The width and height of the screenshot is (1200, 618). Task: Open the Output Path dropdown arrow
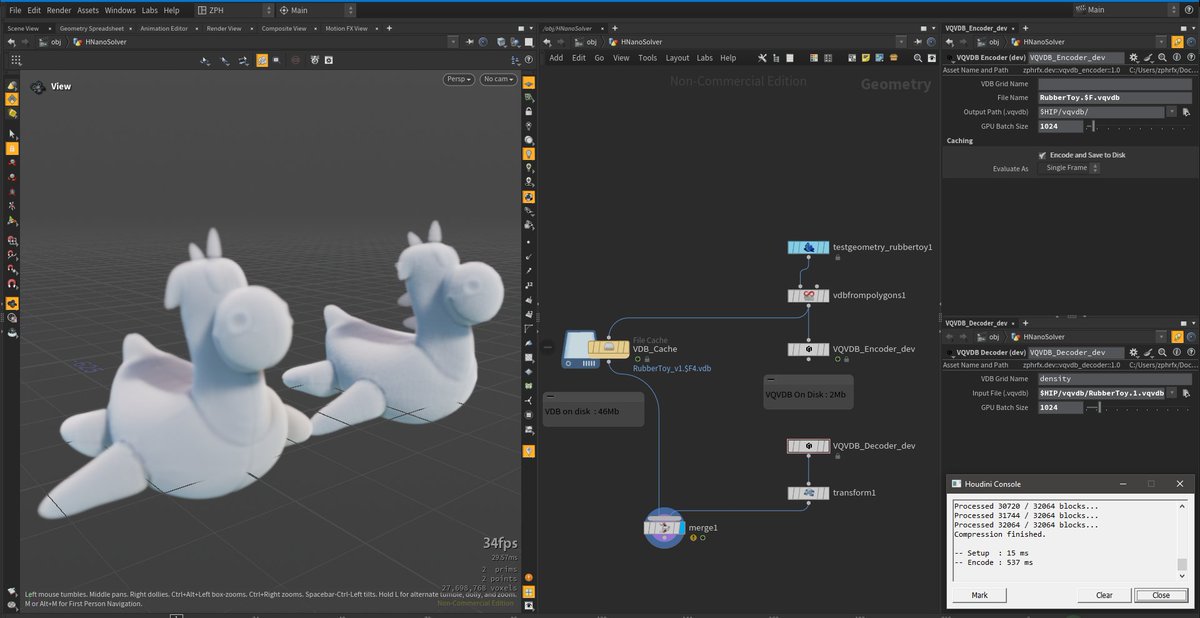coord(1171,112)
